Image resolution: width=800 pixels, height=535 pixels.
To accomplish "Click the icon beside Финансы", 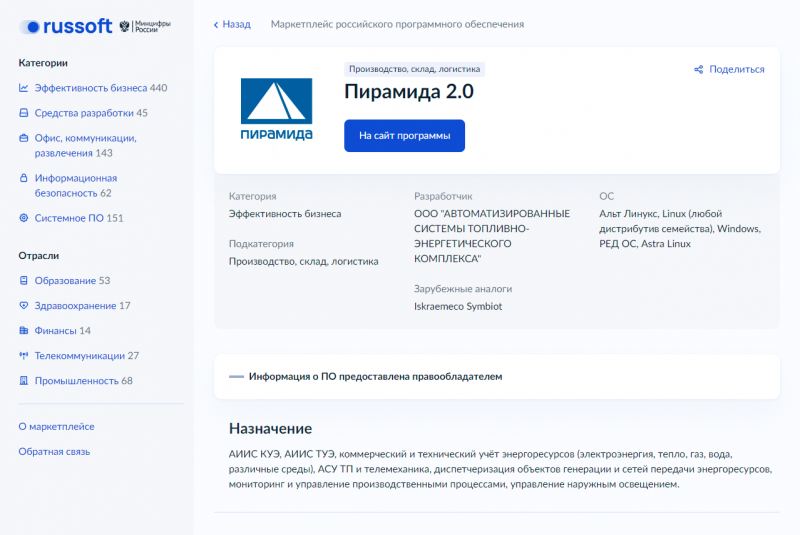I will pos(23,330).
